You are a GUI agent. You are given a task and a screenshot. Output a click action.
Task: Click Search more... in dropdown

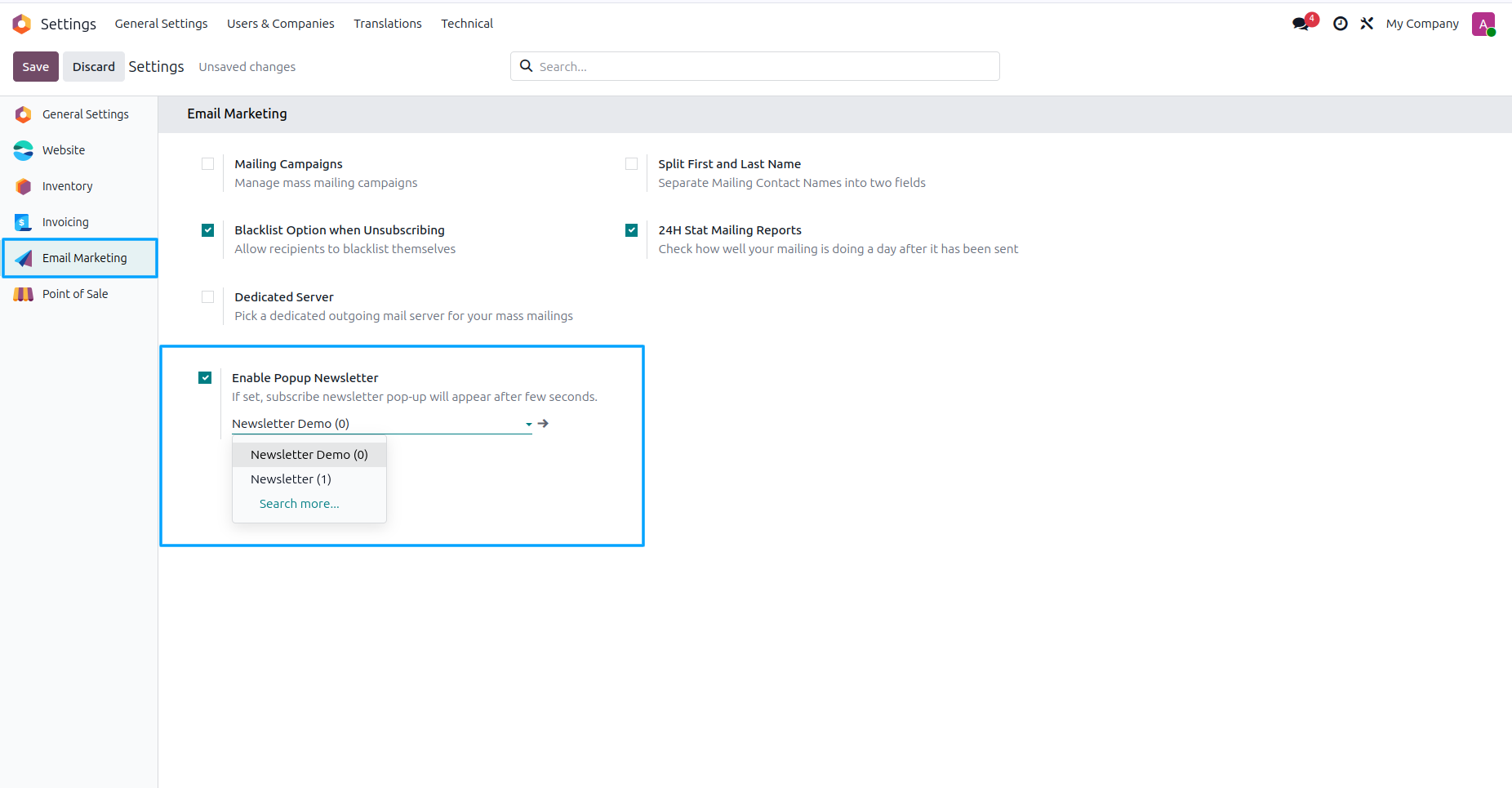tap(300, 504)
